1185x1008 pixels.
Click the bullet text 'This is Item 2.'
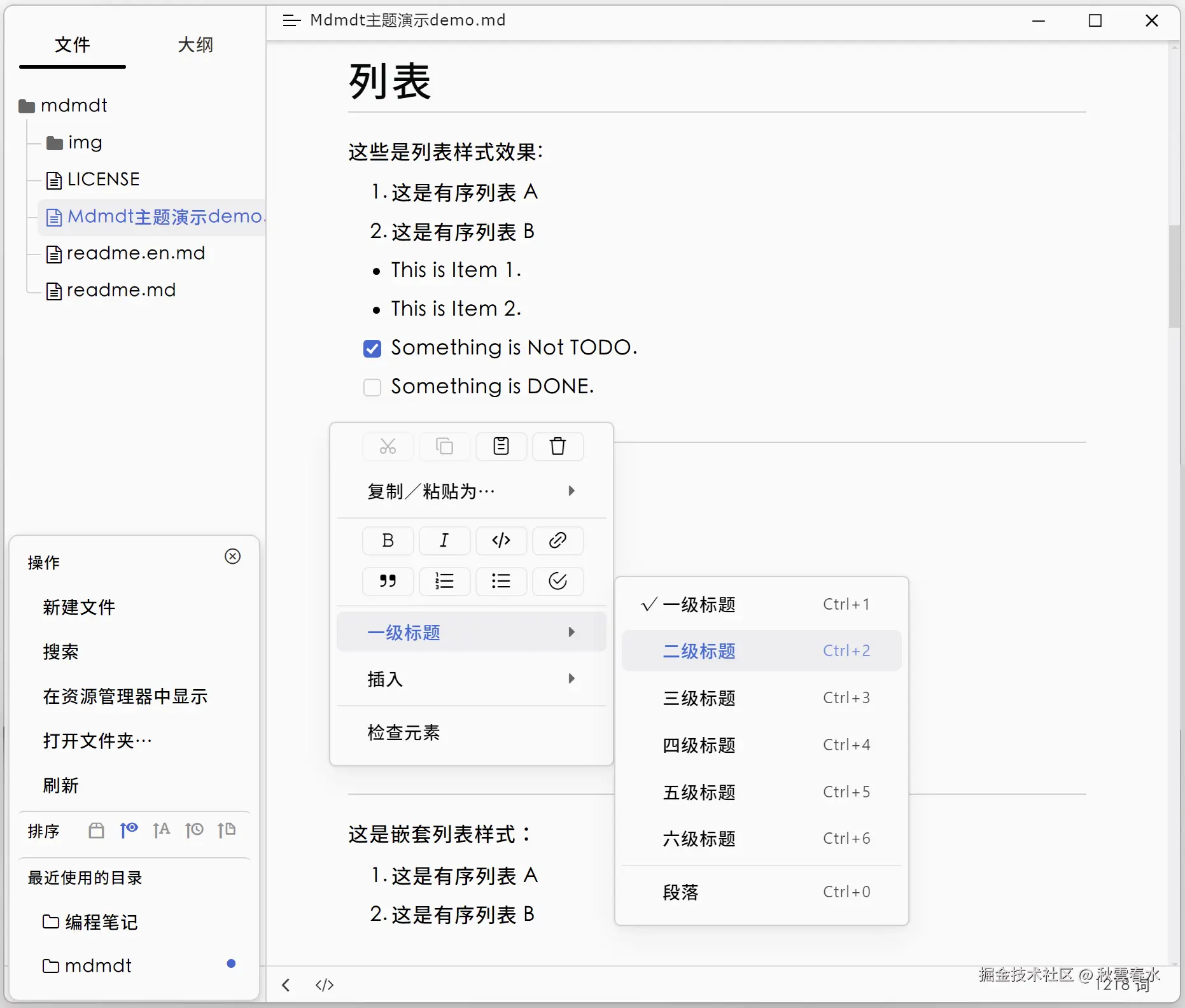coord(456,309)
